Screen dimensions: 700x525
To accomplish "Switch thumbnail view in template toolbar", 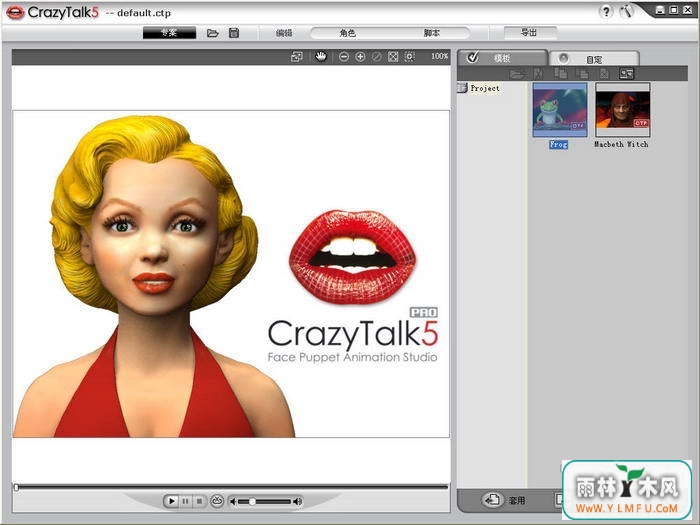I will [626, 74].
